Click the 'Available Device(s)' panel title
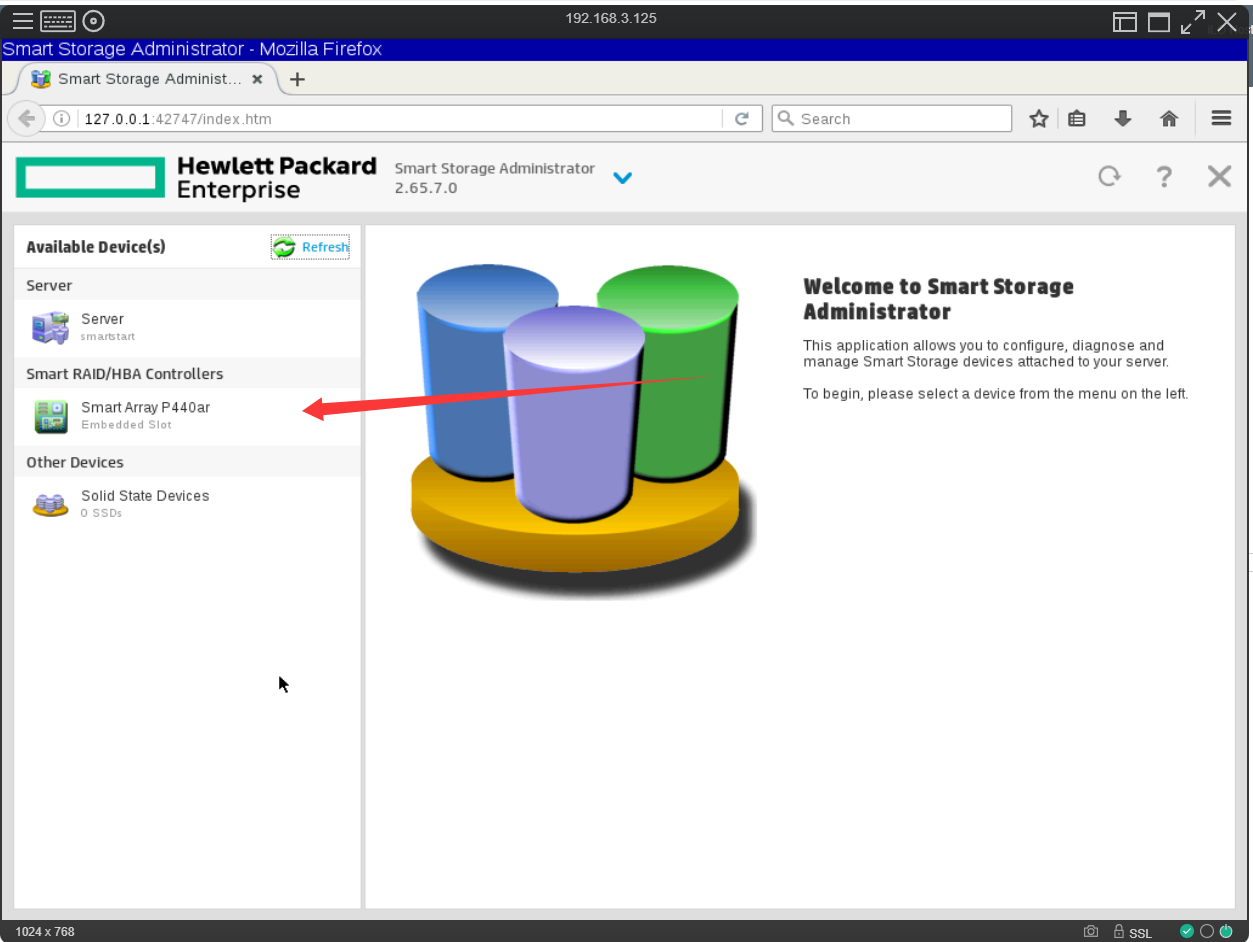 click(96, 247)
